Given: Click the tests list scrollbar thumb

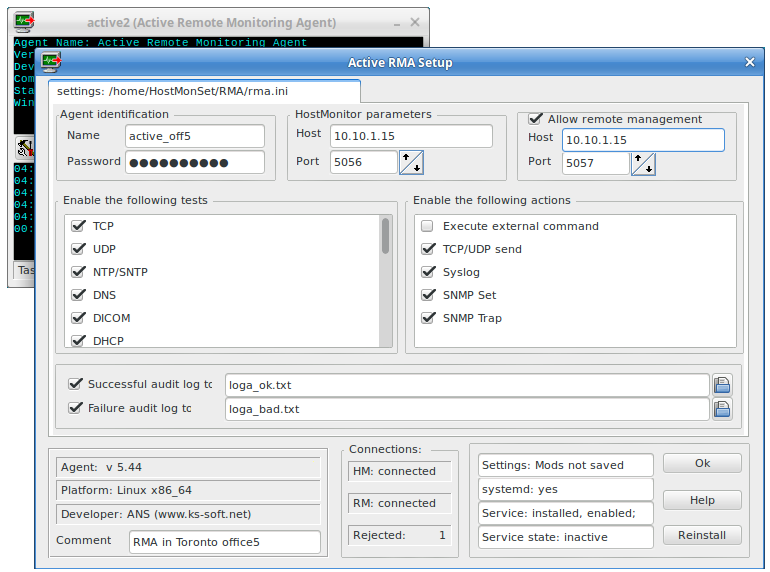Looking at the screenshot, I should (385, 236).
